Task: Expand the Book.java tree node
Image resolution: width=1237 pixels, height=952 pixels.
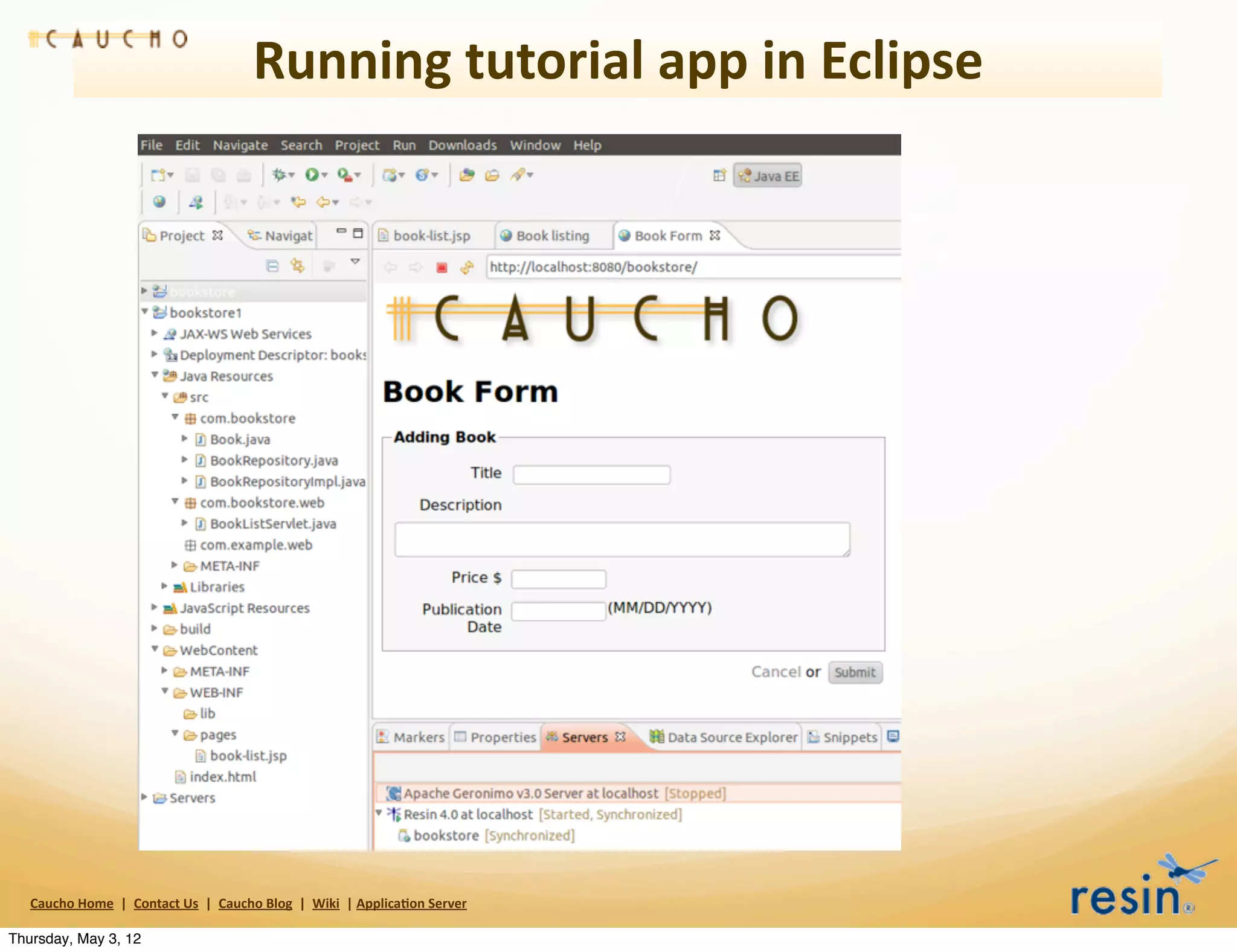Action: click(x=185, y=439)
